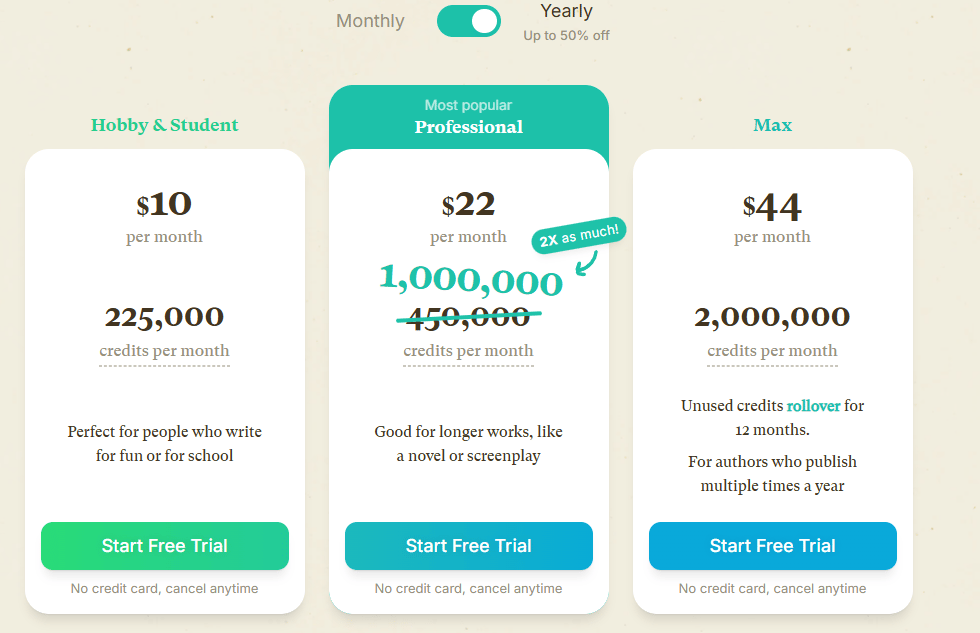This screenshot has width=980, height=633.
Task: Click the $44 per month price
Action: point(772,207)
